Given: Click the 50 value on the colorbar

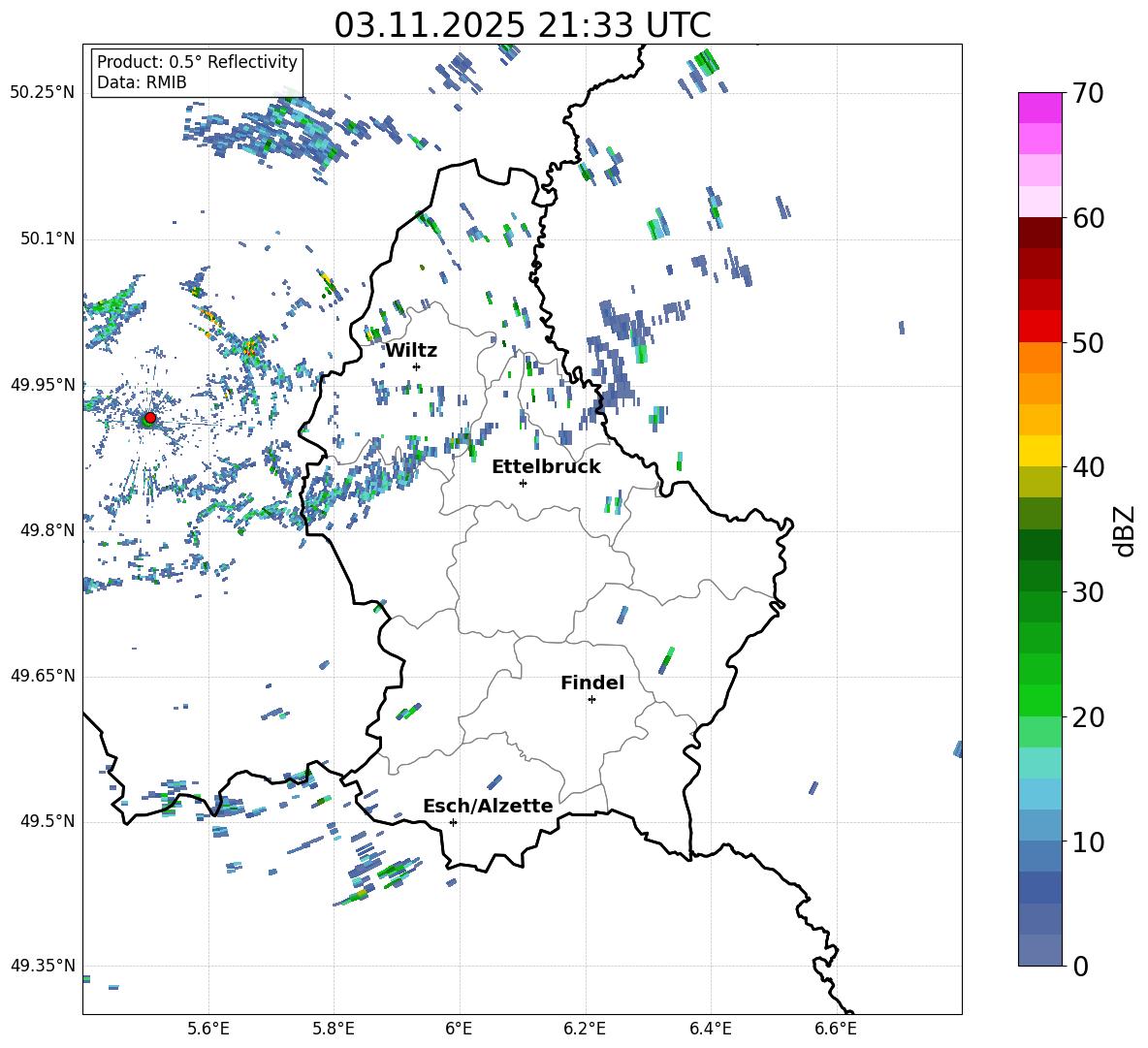Looking at the screenshot, I should [1088, 343].
